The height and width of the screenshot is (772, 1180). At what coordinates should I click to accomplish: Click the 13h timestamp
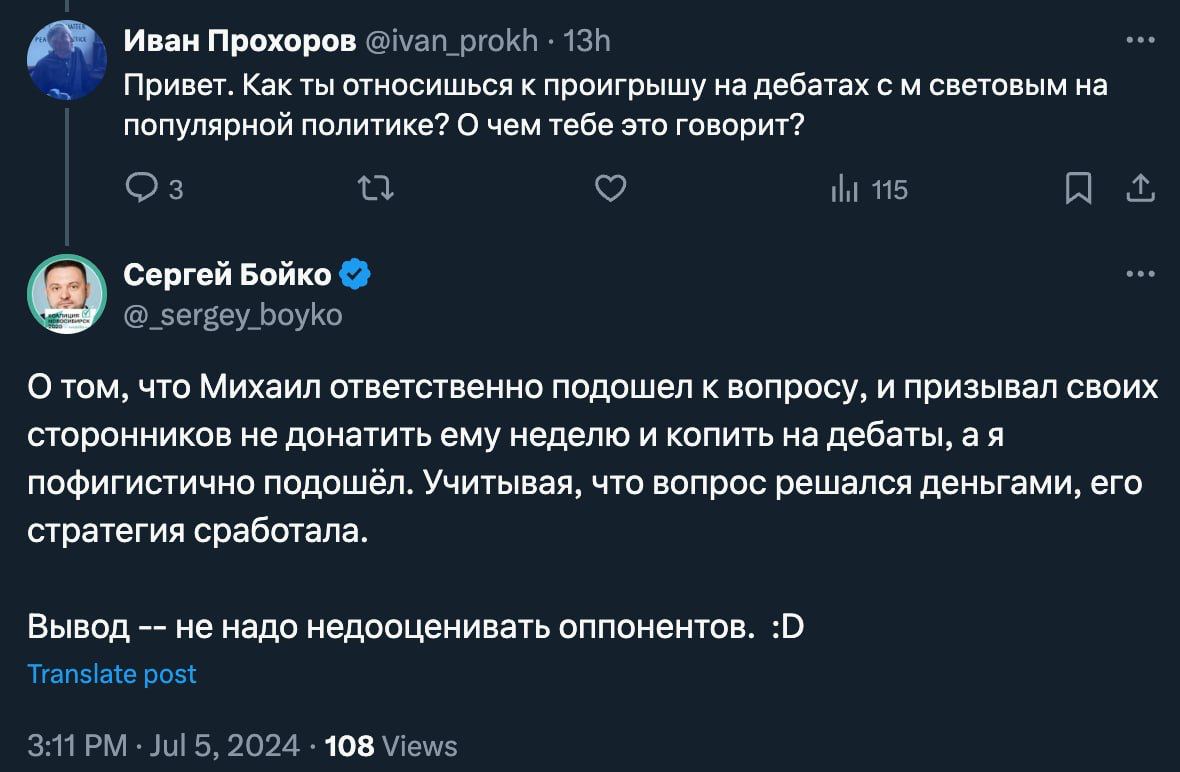587,41
